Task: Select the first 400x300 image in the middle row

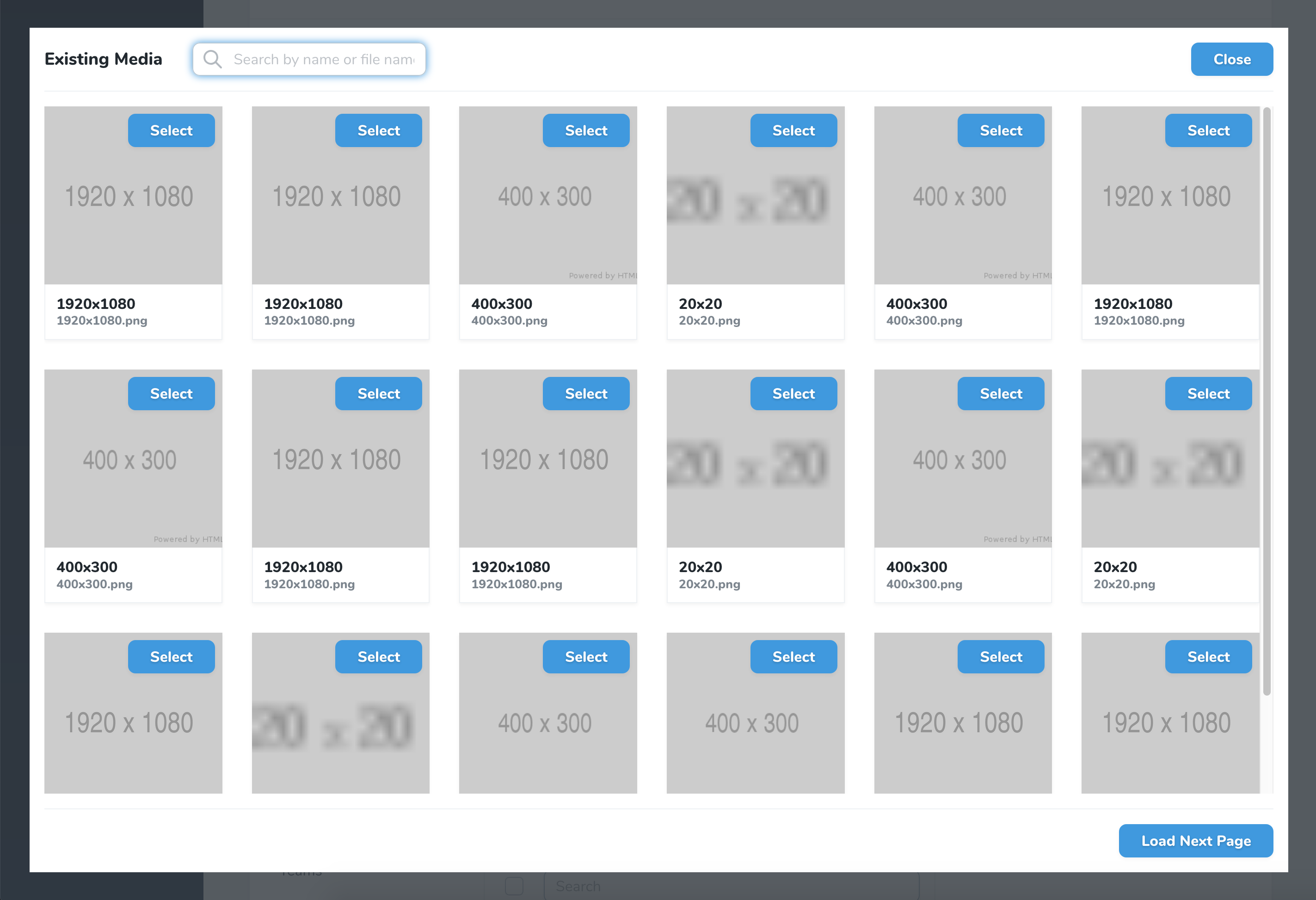Action: [171, 394]
